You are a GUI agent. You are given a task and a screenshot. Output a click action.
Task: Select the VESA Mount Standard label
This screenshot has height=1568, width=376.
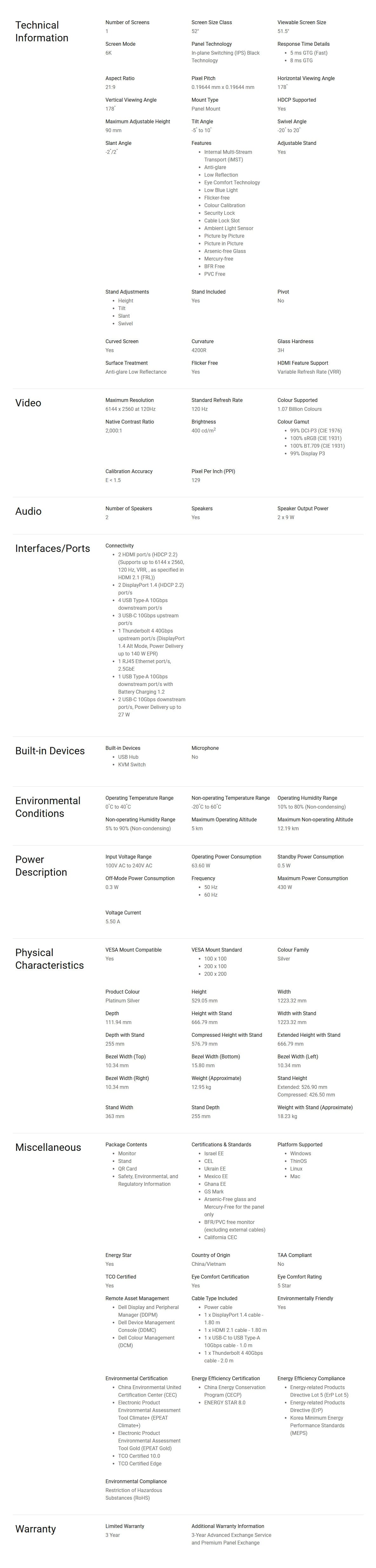[x=217, y=950]
